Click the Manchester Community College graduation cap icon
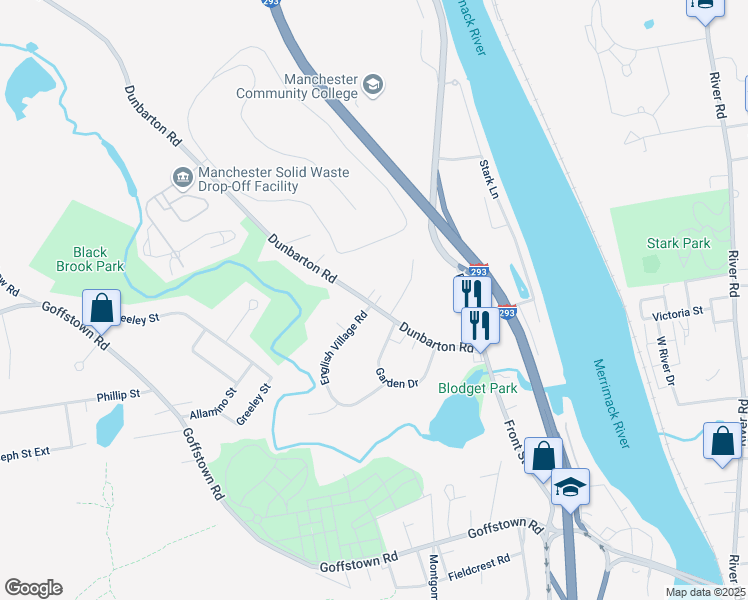This screenshot has height=600, width=748. pos(373,85)
